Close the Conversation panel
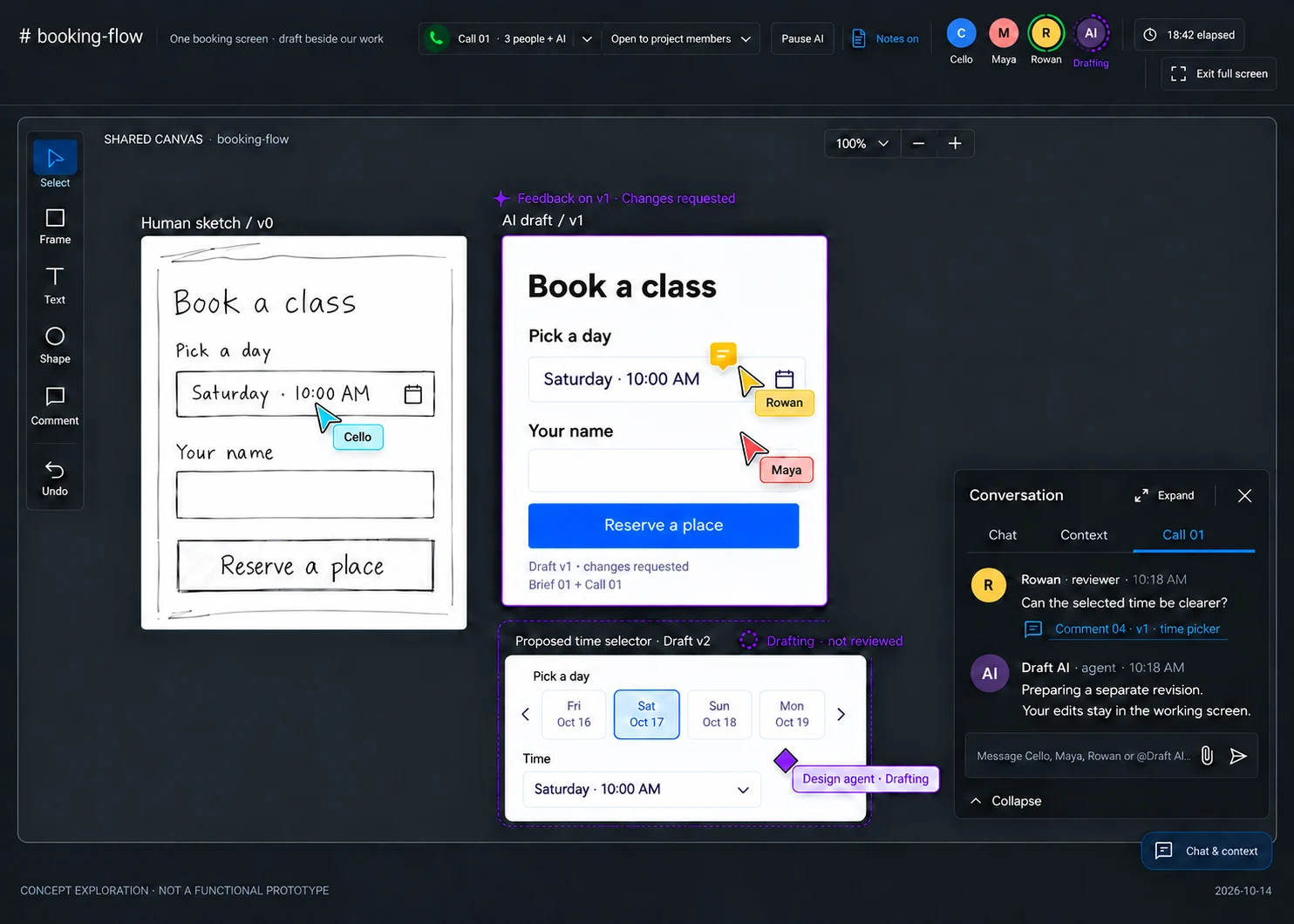 tap(1244, 495)
